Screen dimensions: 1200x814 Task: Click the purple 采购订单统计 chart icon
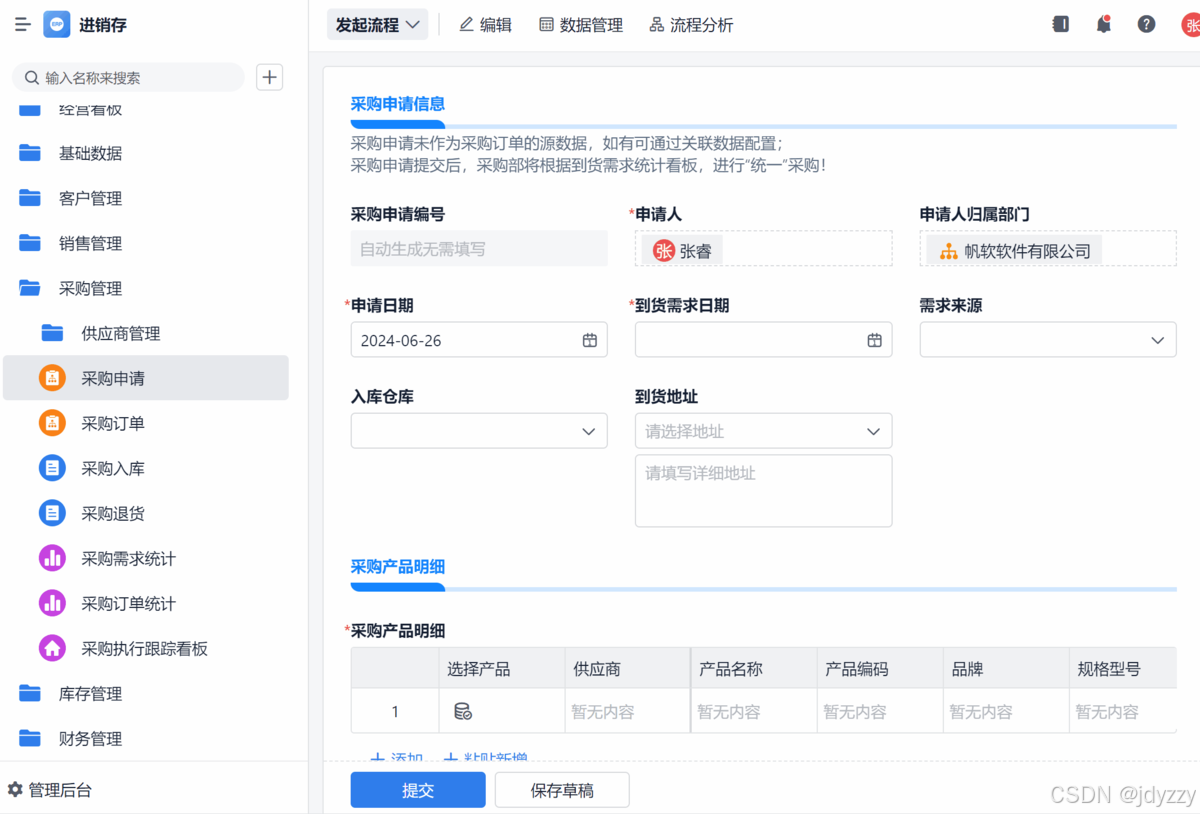(x=52, y=603)
